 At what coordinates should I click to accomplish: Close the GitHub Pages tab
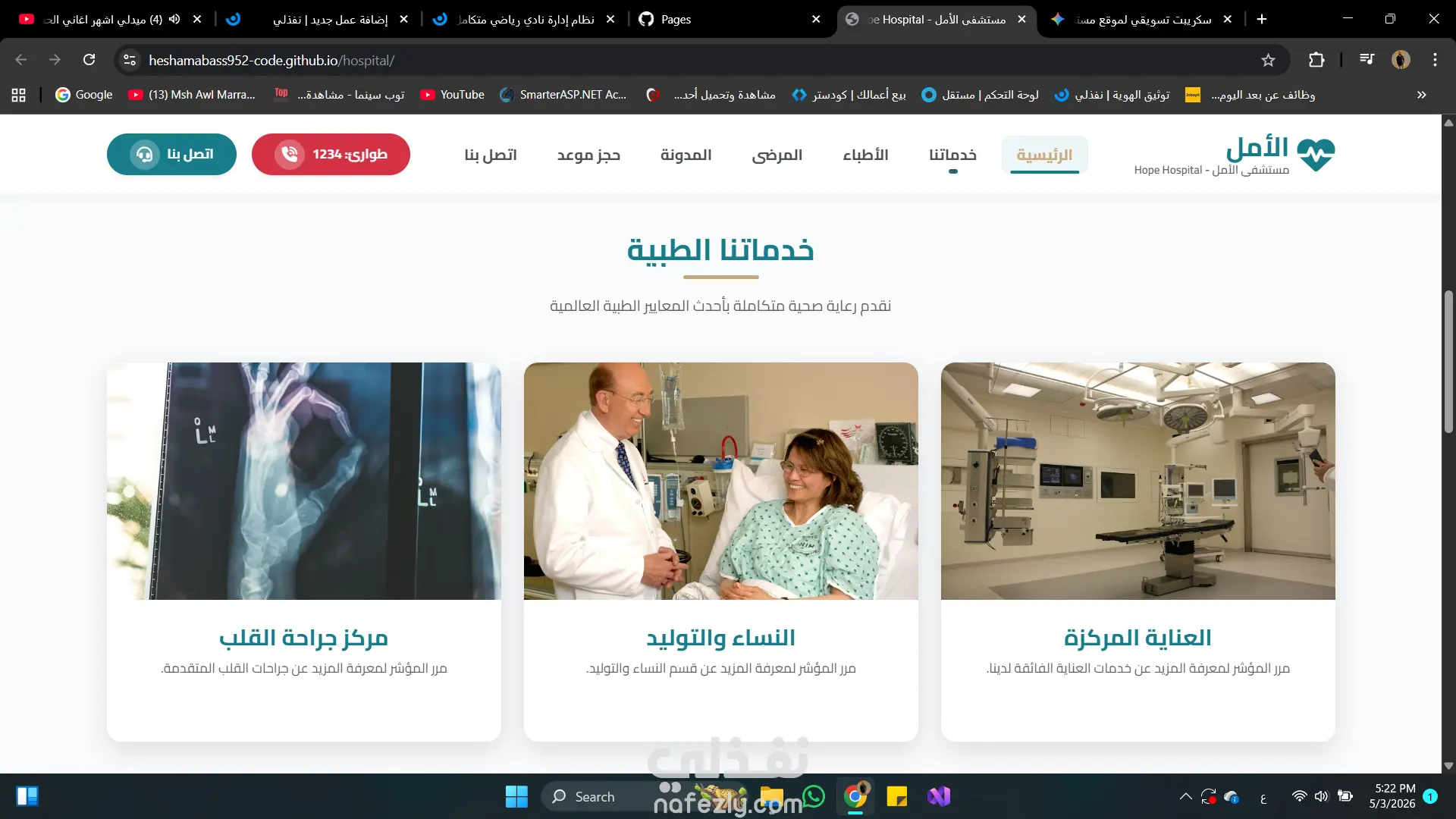[x=816, y=19]
